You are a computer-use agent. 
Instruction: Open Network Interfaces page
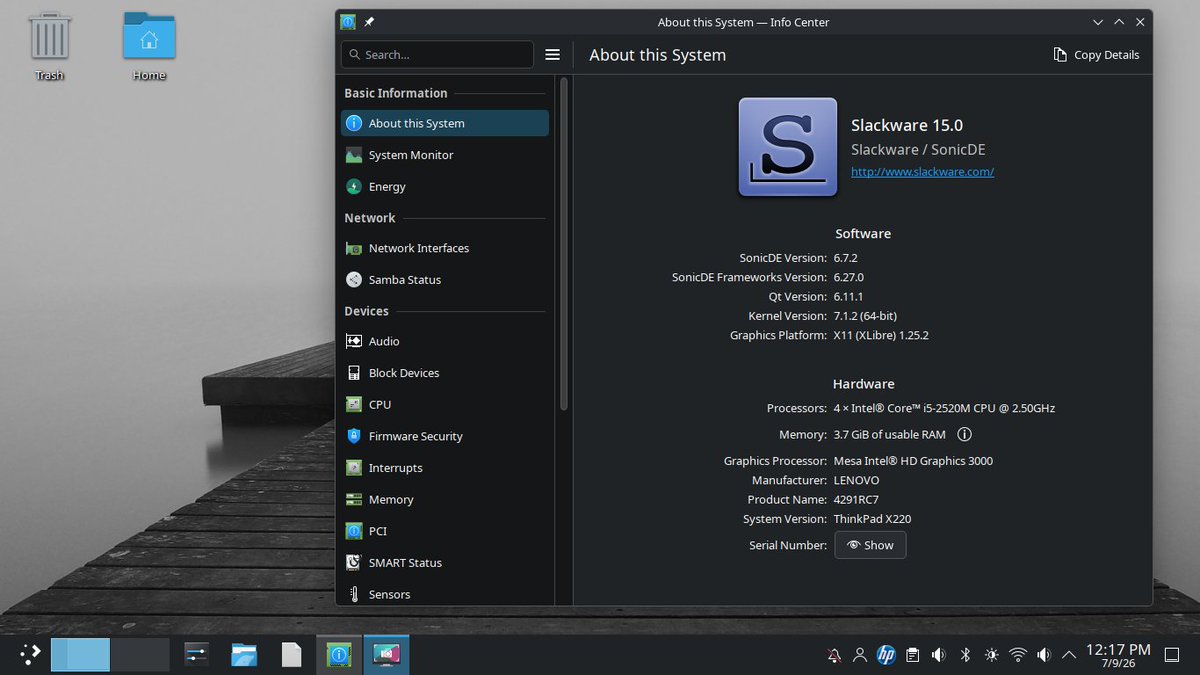tap(444, 248)
